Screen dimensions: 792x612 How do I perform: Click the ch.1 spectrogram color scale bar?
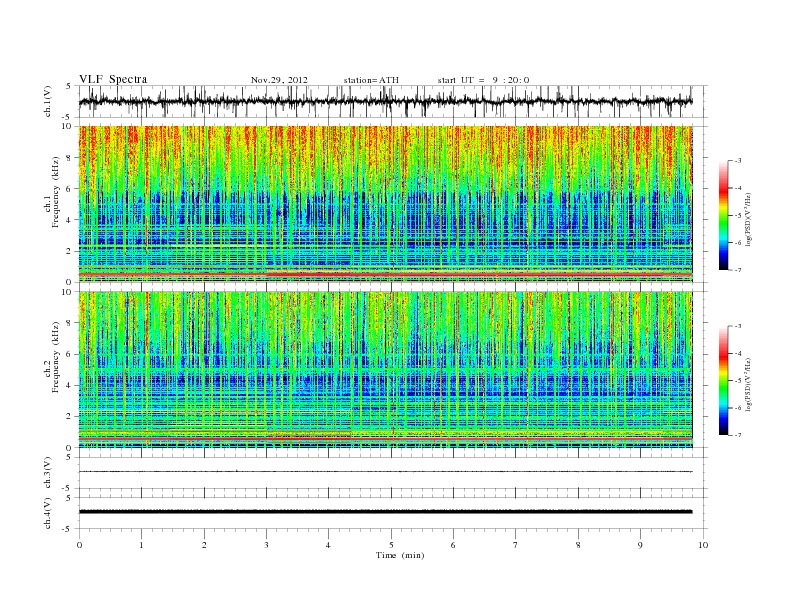[723, 216]
